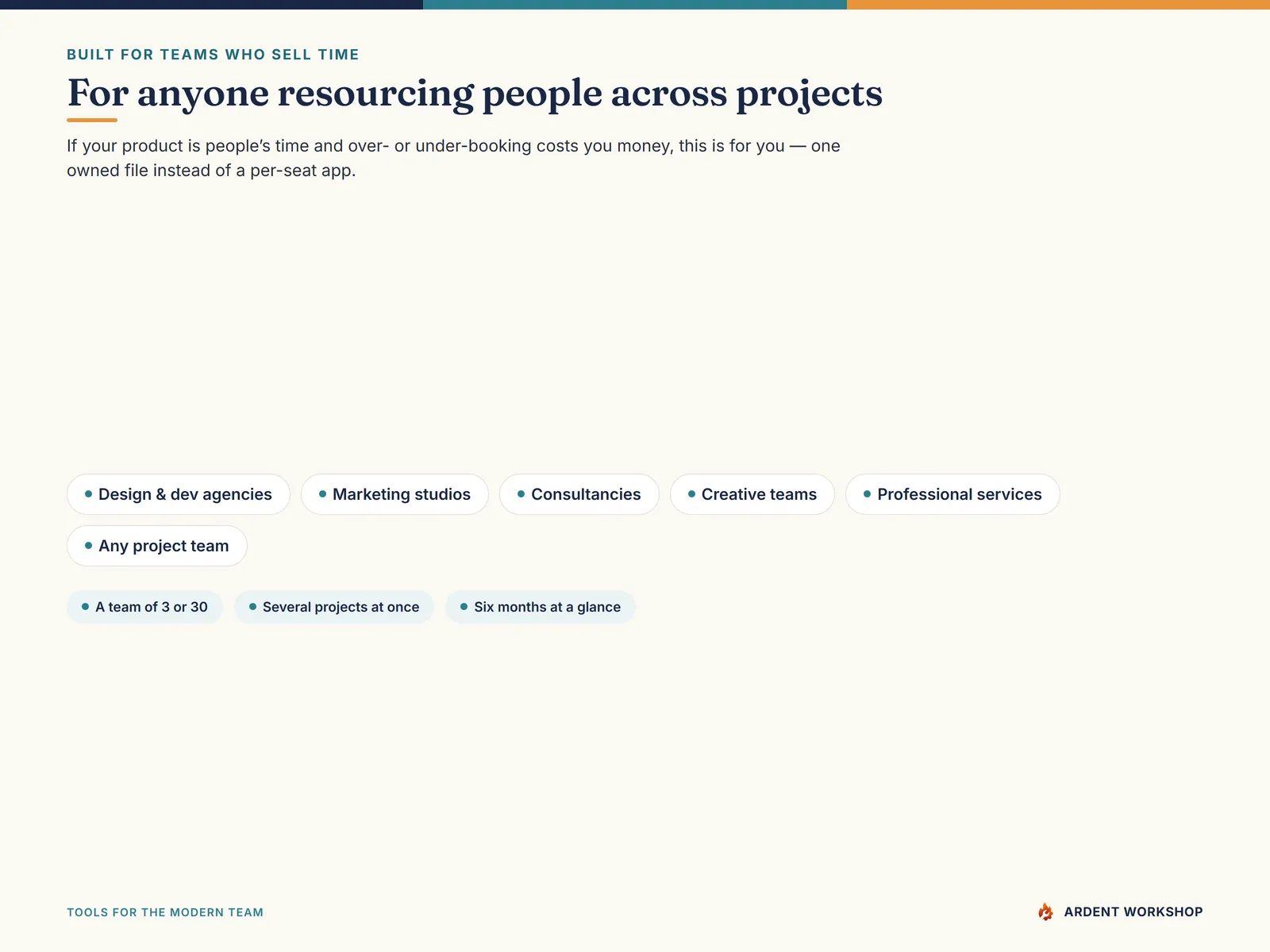1270x952 pixels.
Task: Click the eyebrow text BUILT FOR TEAMS WHO SELL TIME
Action: coord(213,55)
